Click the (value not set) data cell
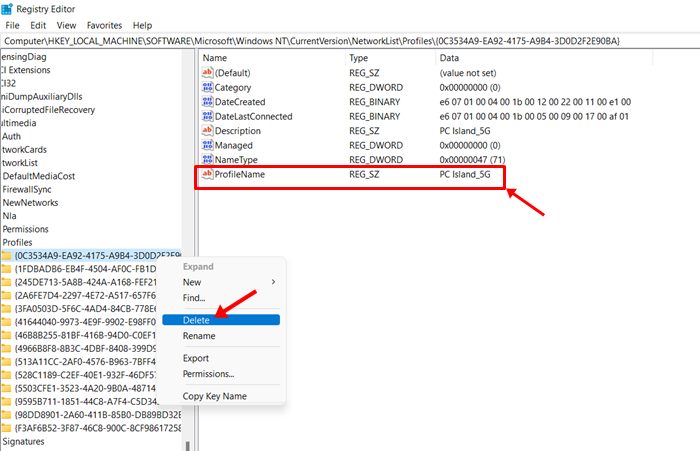 pyautogui.click(x=468, y=73)
